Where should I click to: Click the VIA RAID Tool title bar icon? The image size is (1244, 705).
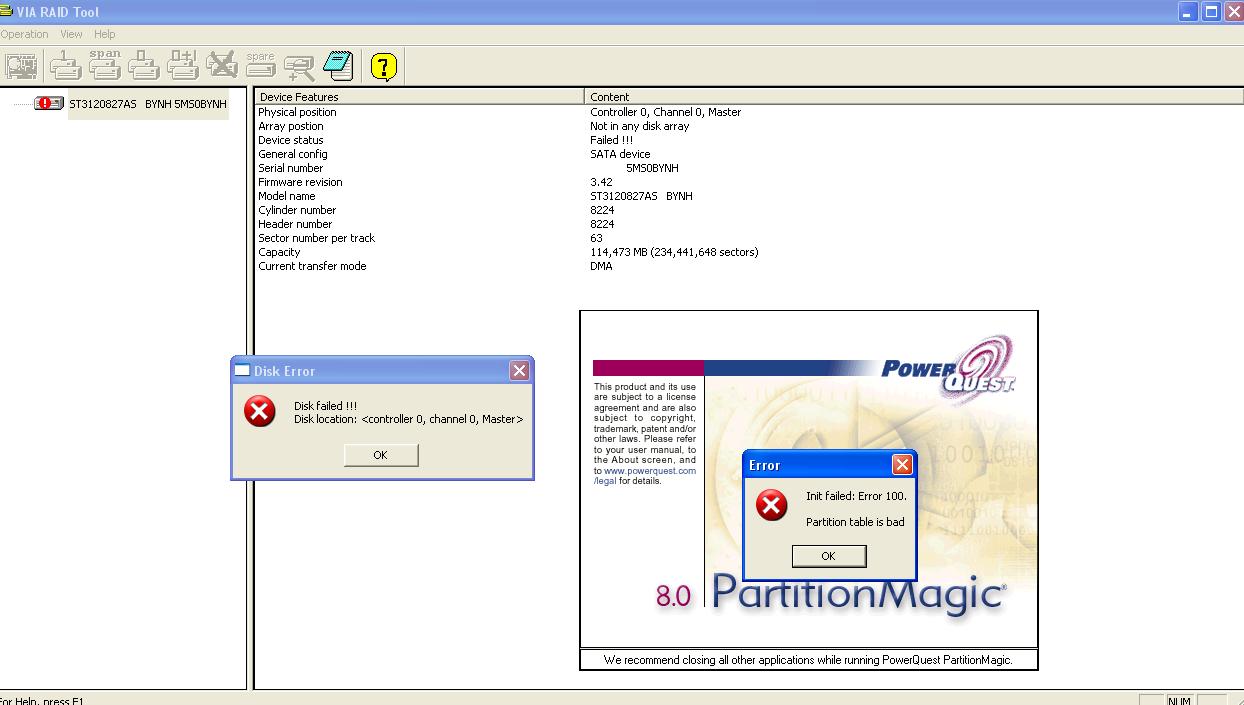(x=6, y=12)
